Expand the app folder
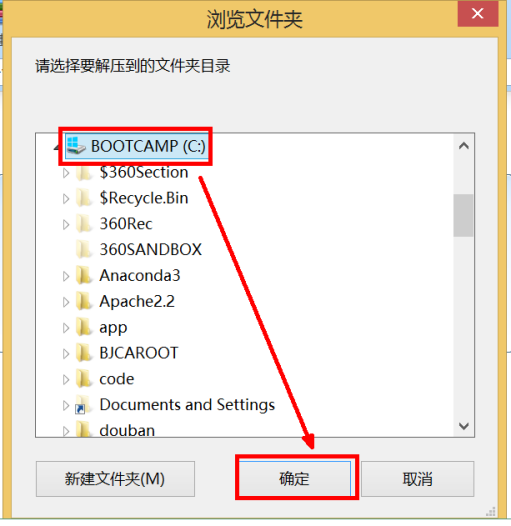This screenshot has height=526, width=511. pos(66,328)
